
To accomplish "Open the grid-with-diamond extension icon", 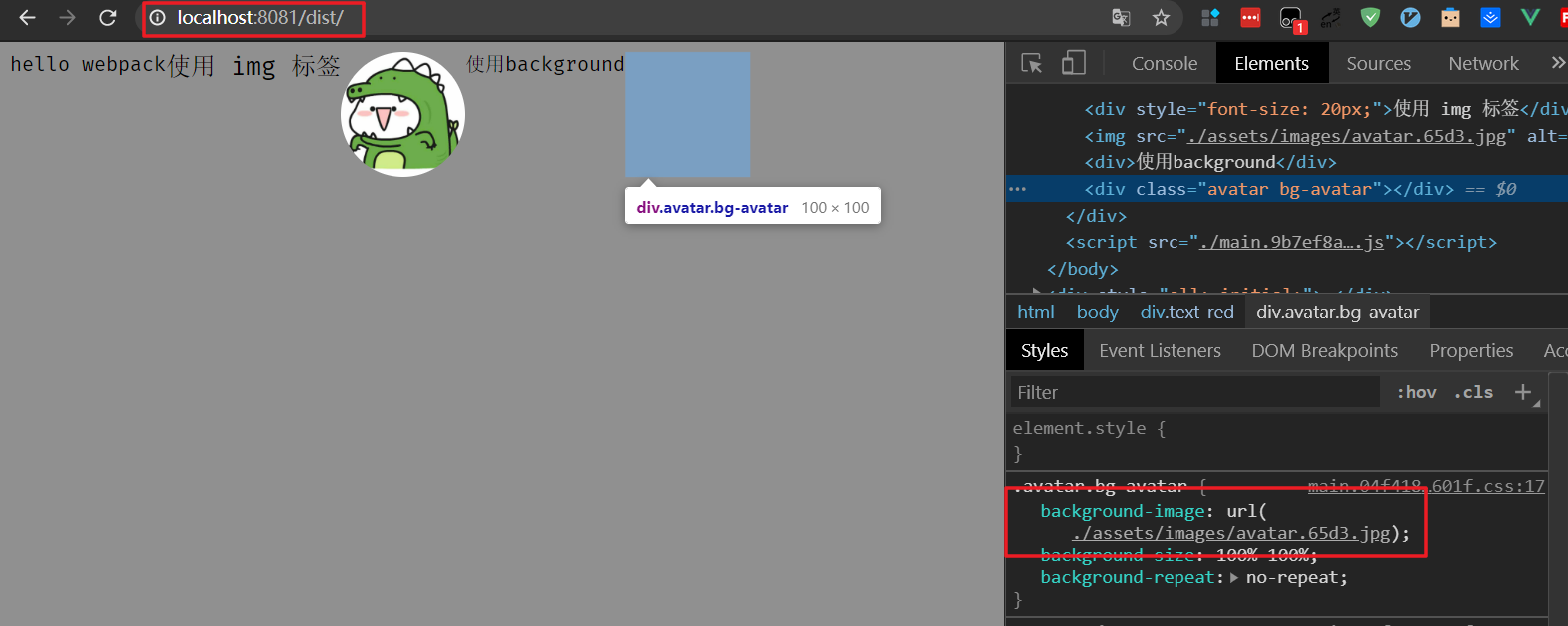I will coord(1210,18).
